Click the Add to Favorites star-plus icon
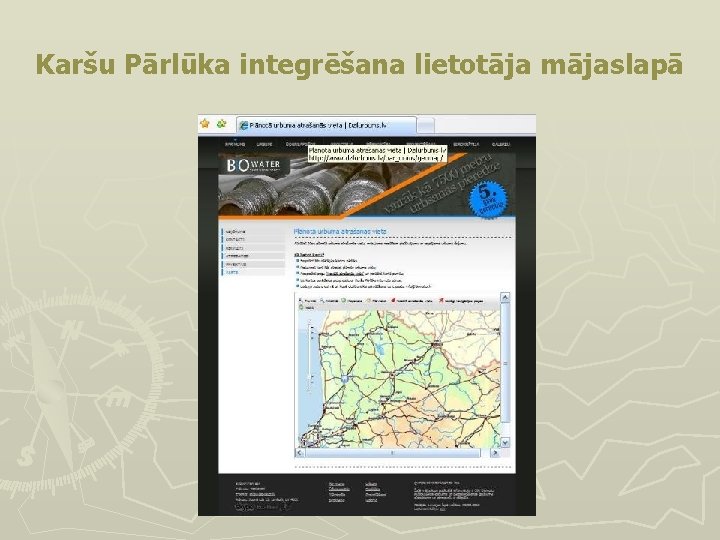The width and height of the screenshot is (720, 540). coord(222,124)
